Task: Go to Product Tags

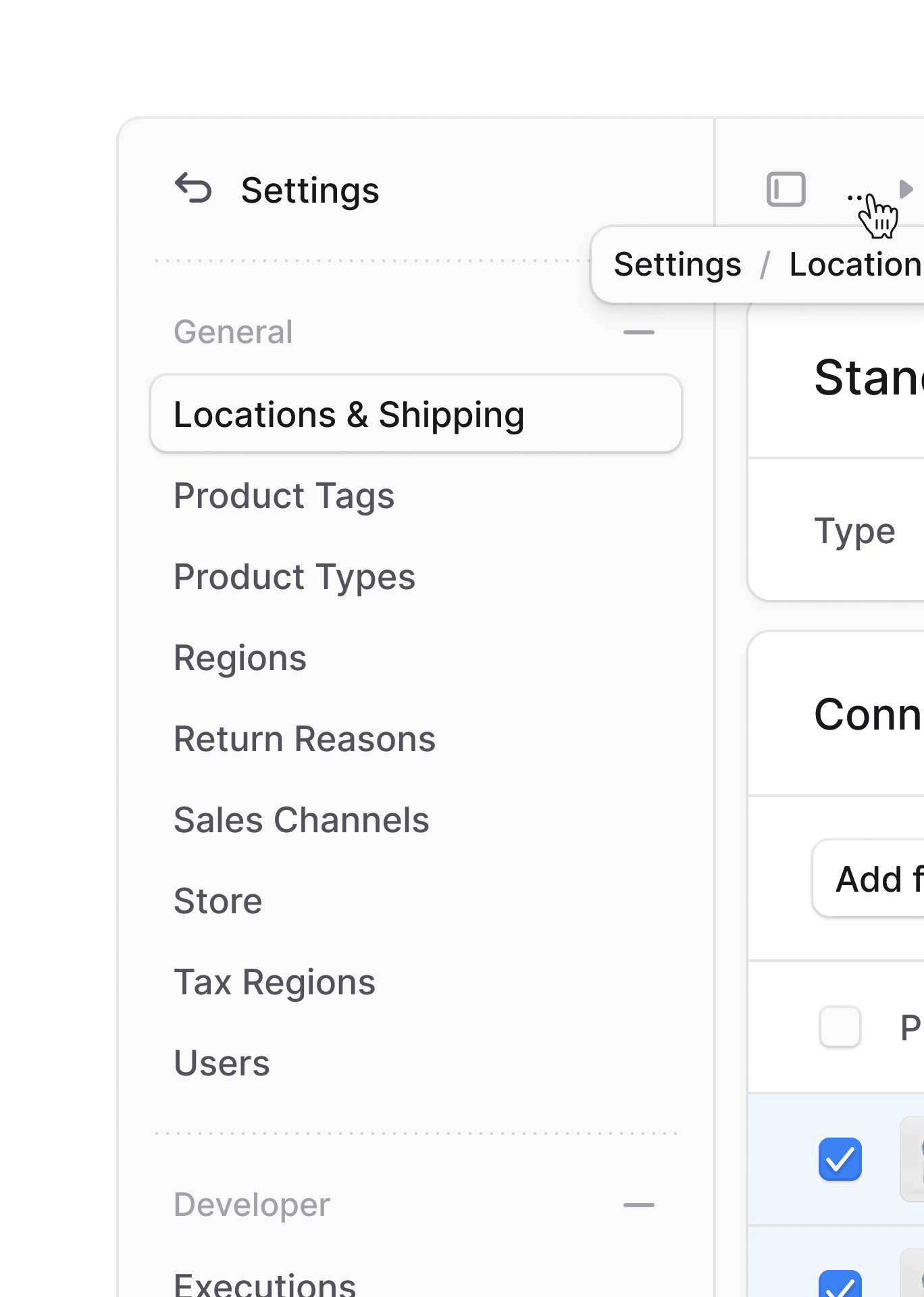Action: pyautogui.click(x=284, y=496)
